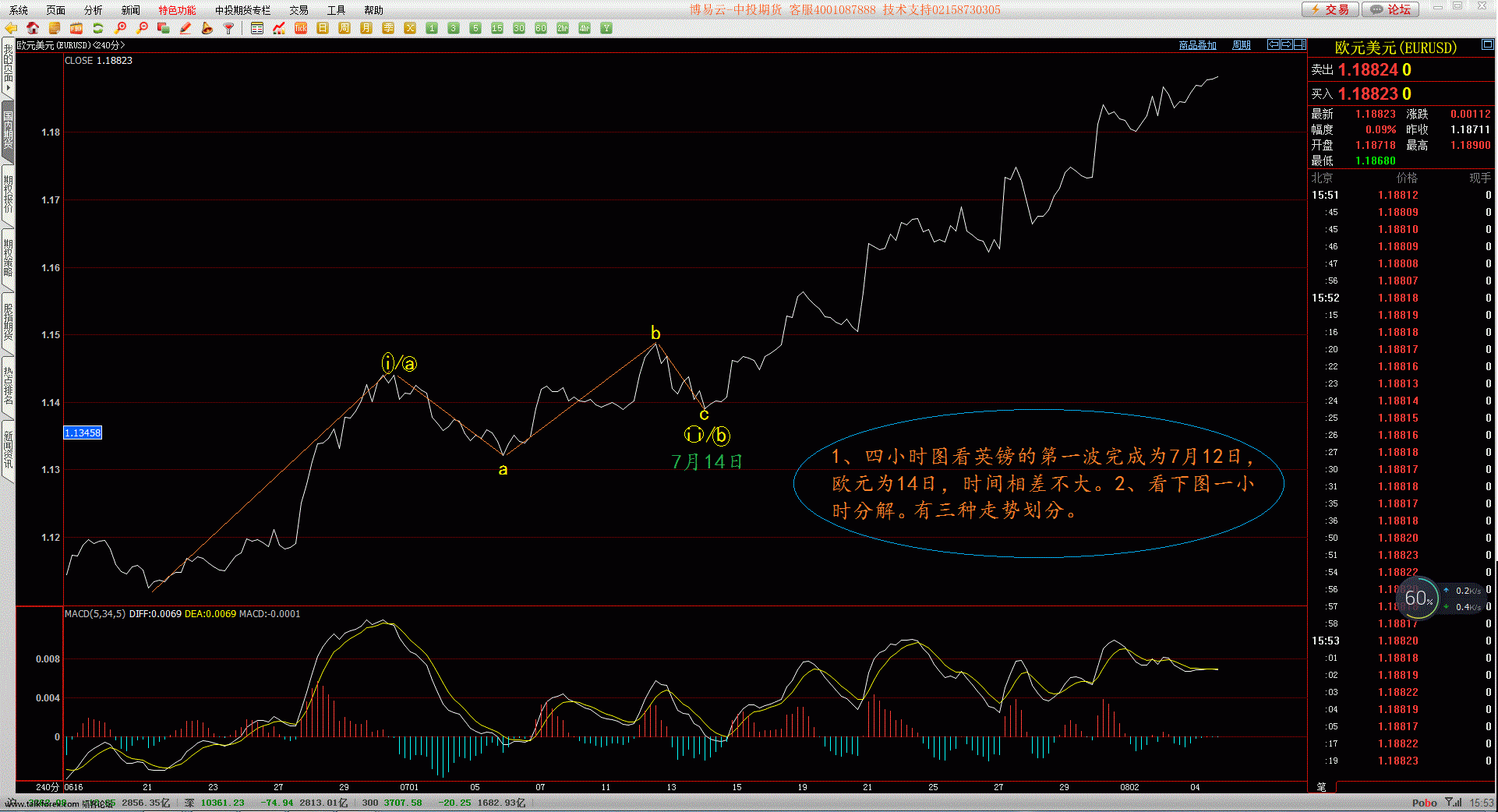Screen dimensions: 1498x812
Task: Expand the 我的页面 side tab
Action: point(8,68)
